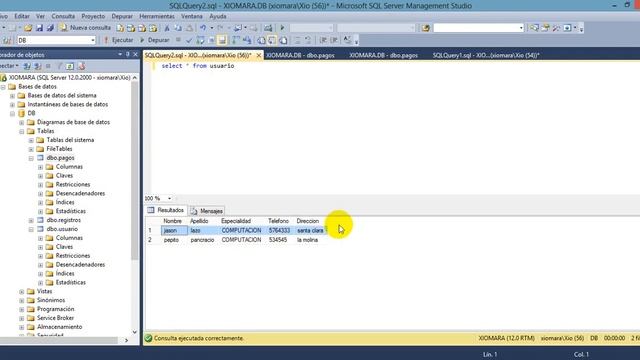Select the 'jason' cell in results
Viewport: 640px width, 360px height.
point(174,231)
